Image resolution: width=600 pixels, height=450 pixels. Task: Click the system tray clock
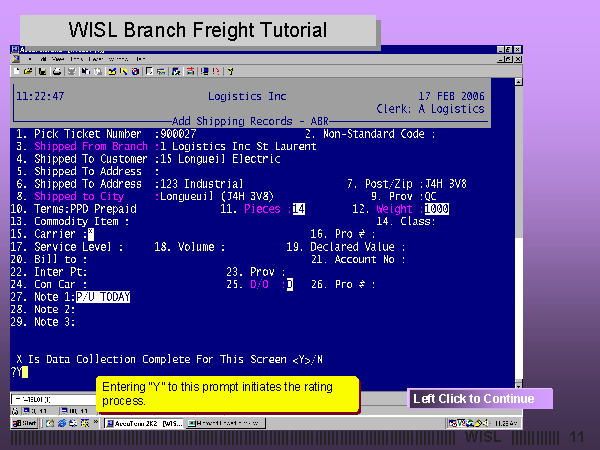506,423
